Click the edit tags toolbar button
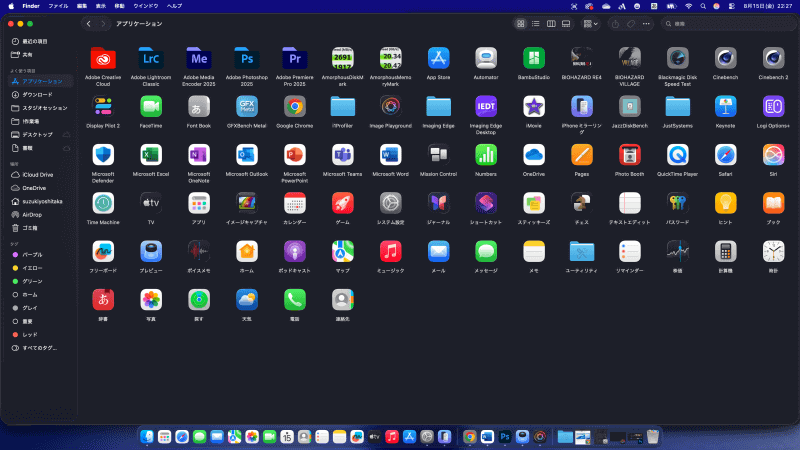 tap(631, 24)
